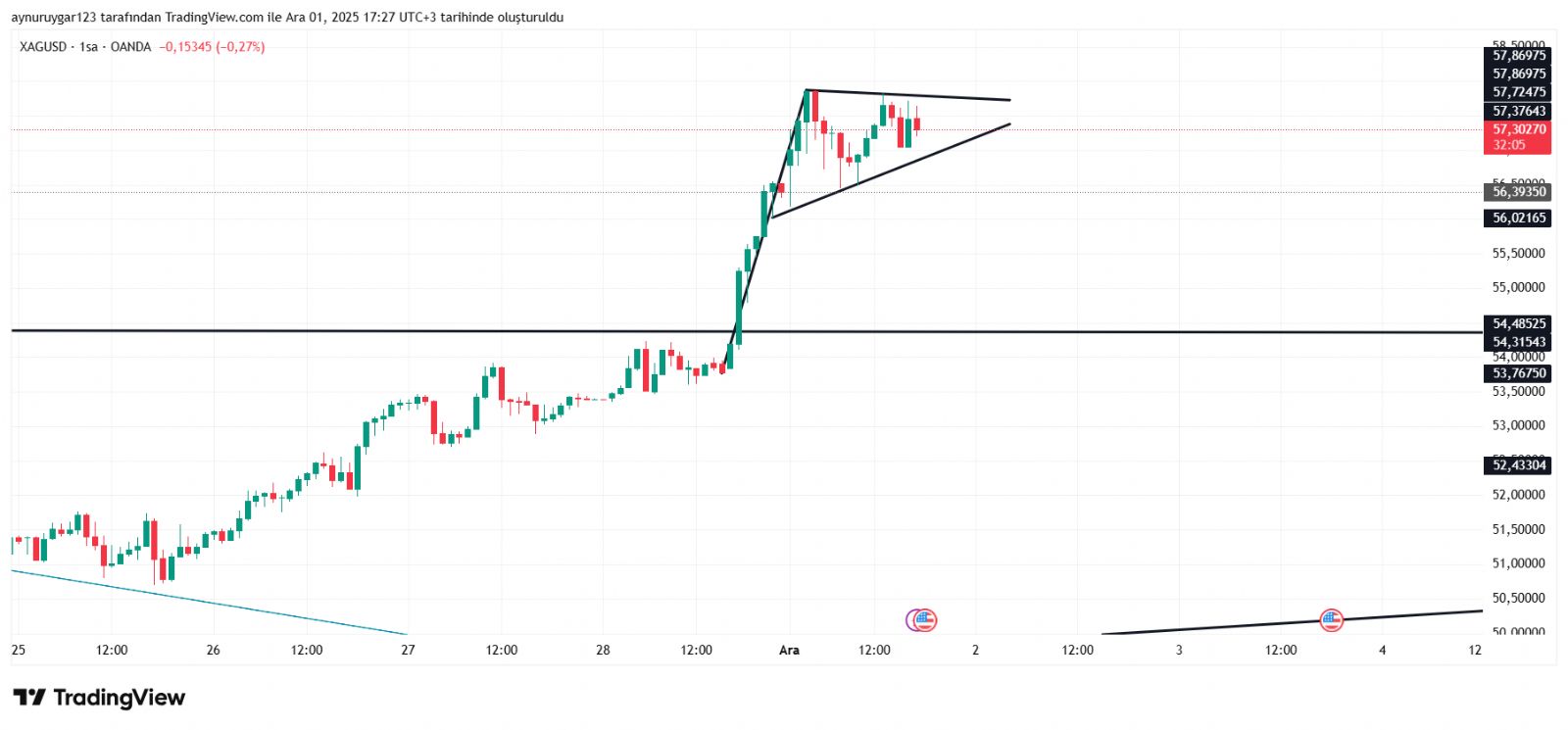Screen dimensions: 1568x730
Task: Click the '28' date label on time axis
Action: pos(603,650)
